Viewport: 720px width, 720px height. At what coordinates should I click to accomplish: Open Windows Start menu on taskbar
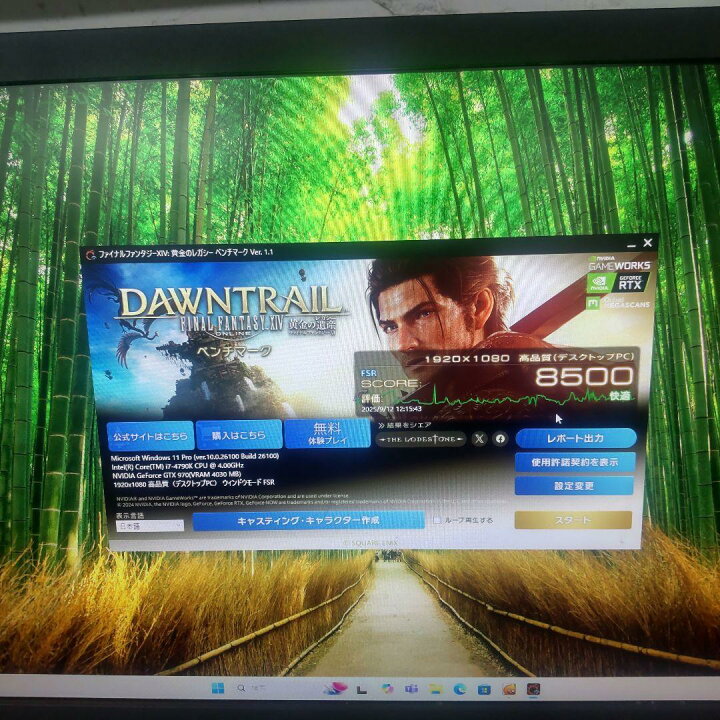[x=218, y=688]
